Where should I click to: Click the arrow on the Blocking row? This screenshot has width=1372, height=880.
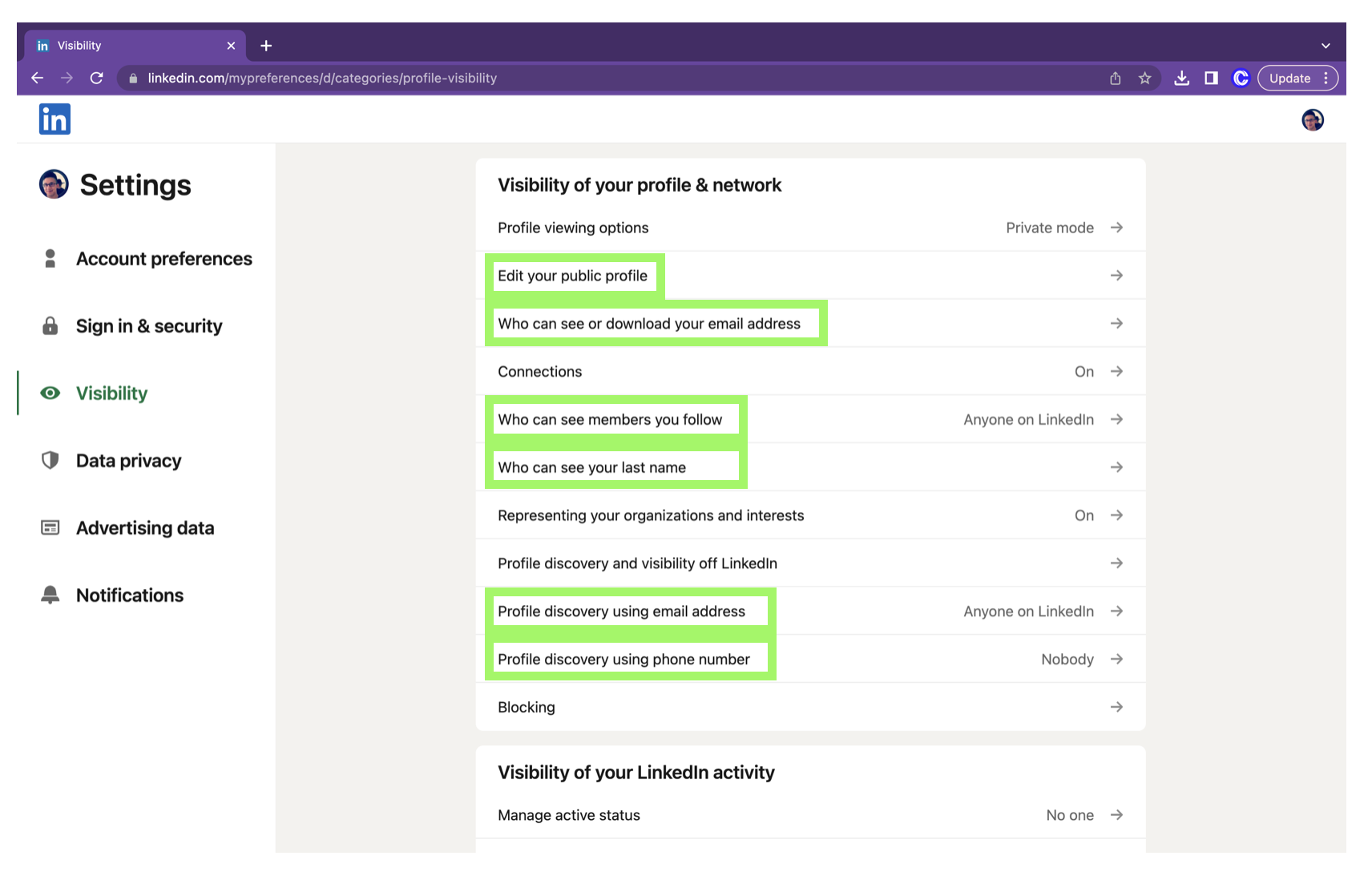(x=1116, y=707)
